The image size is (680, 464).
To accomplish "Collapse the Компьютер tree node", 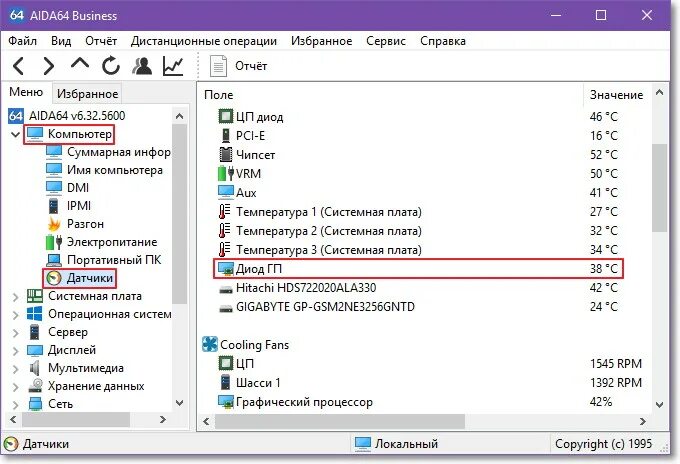I will click(x=16, y=134).
